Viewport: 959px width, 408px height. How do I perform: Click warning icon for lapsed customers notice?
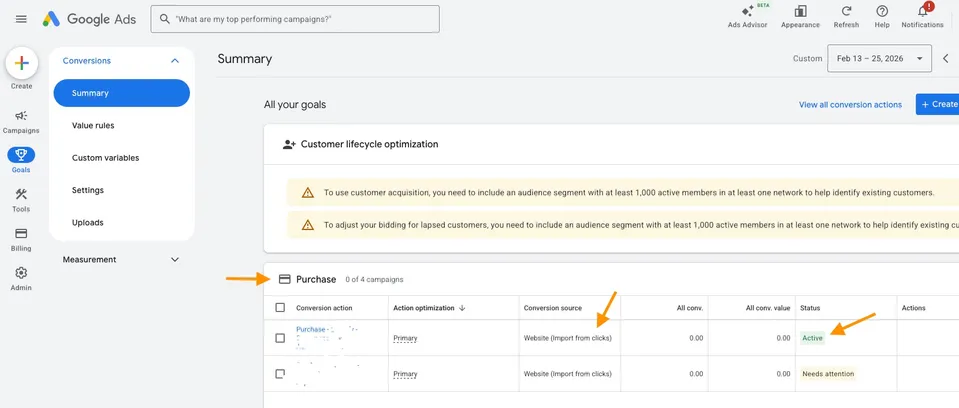[x=308, y=225]
